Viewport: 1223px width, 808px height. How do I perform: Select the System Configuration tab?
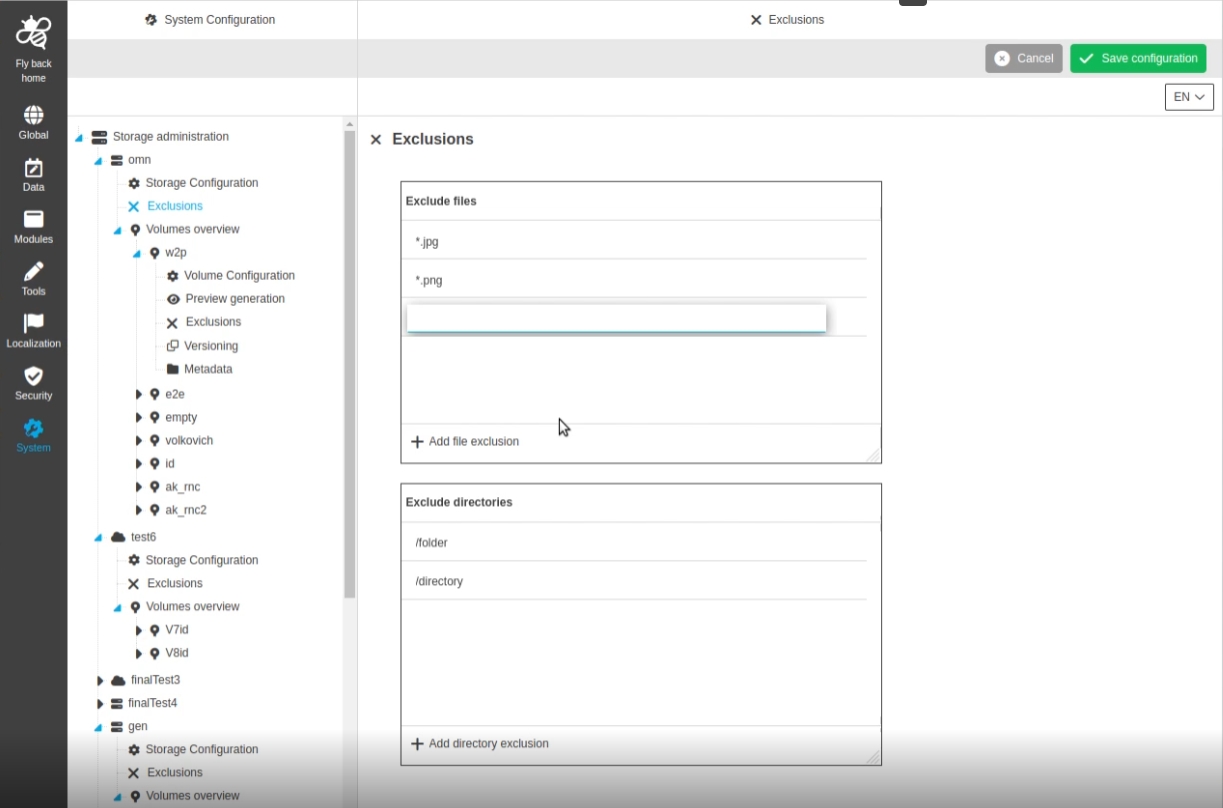point(210,20)
